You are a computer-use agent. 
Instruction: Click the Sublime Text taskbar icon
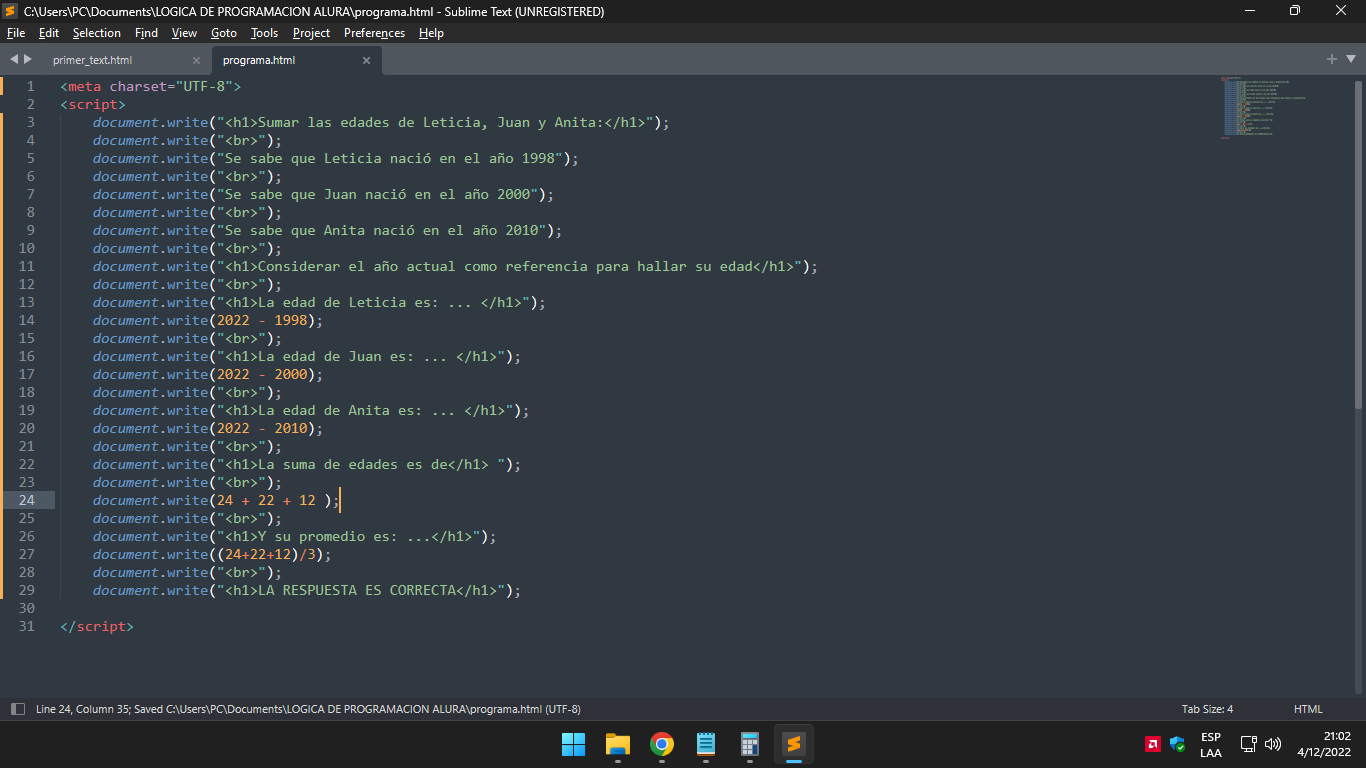click(x=794, y=744)
